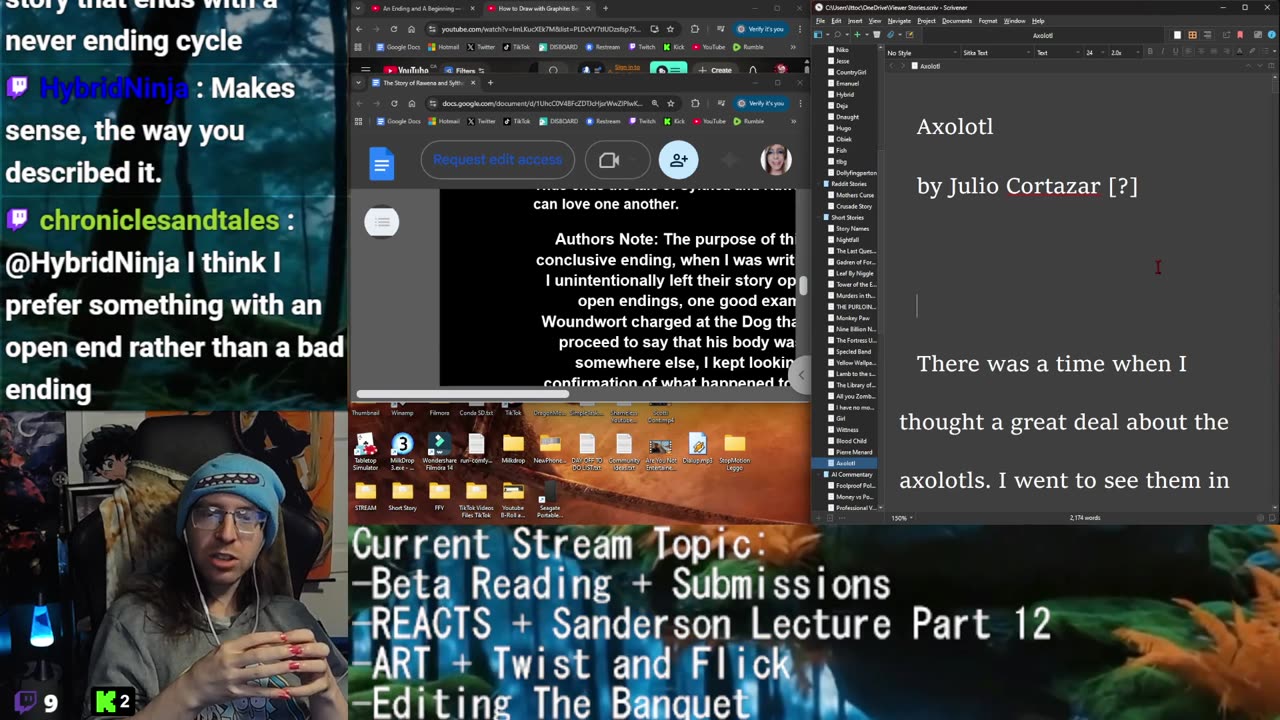Viewport: 1280px width, 720px height.
Task: Open the 150% zoom dropdown in footer
Action: pyautogui.click(x=901, y=518)
